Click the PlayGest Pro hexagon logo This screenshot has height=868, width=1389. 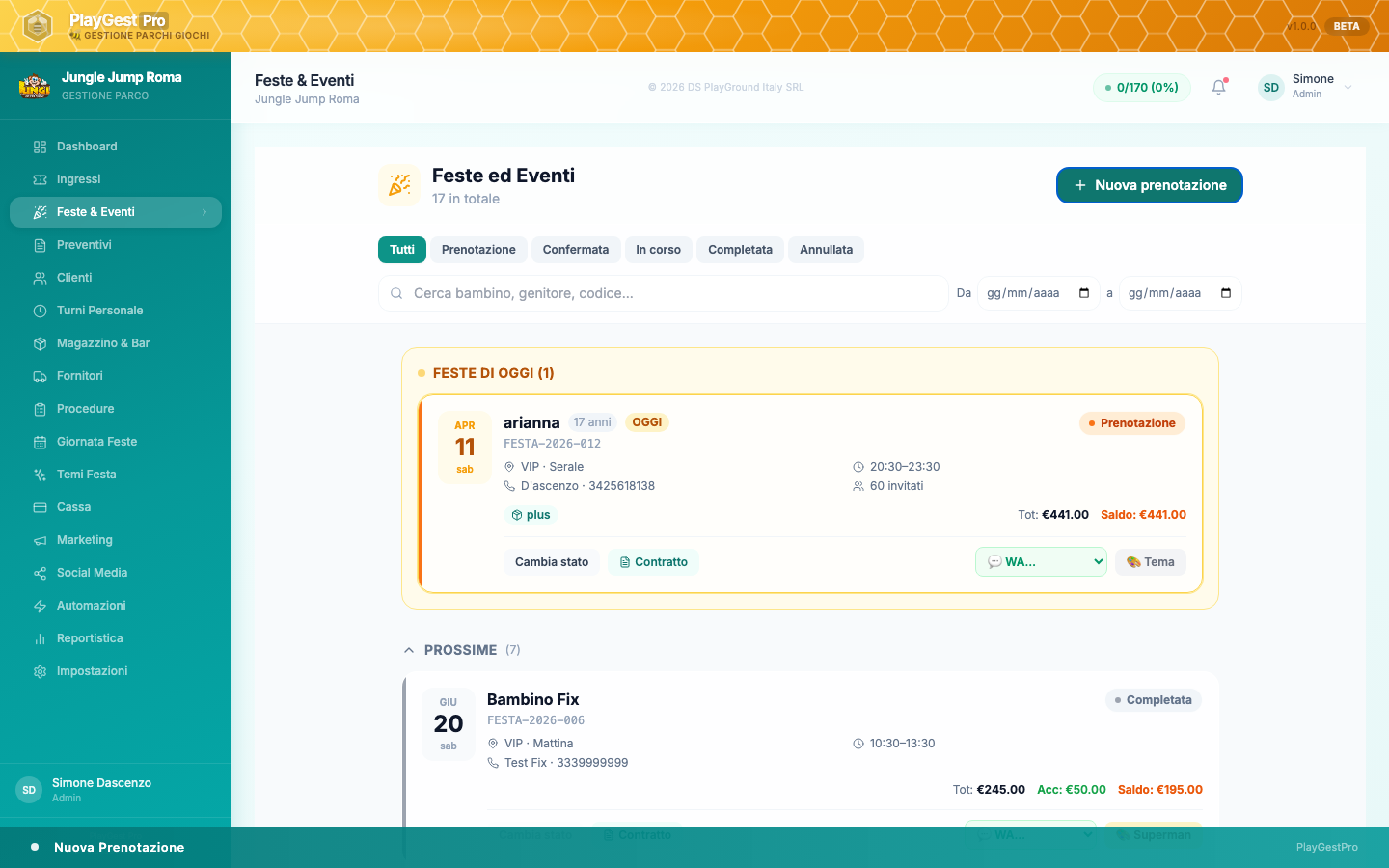tap(37, 26)
